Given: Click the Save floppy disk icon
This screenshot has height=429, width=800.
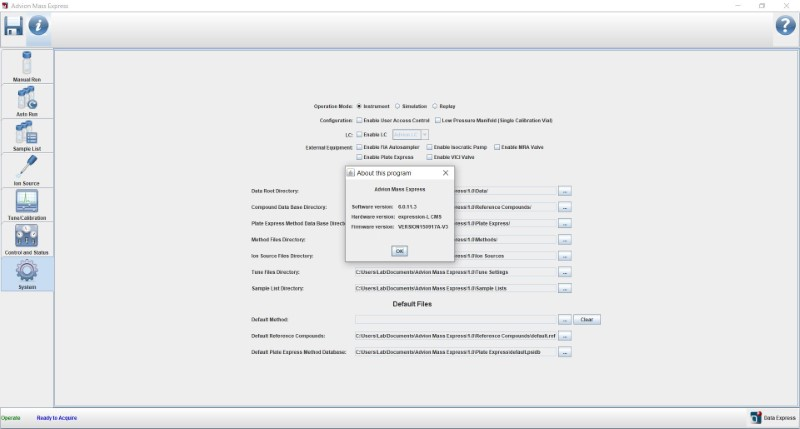Looking at the screenshot, I should [x=14, y=27].
